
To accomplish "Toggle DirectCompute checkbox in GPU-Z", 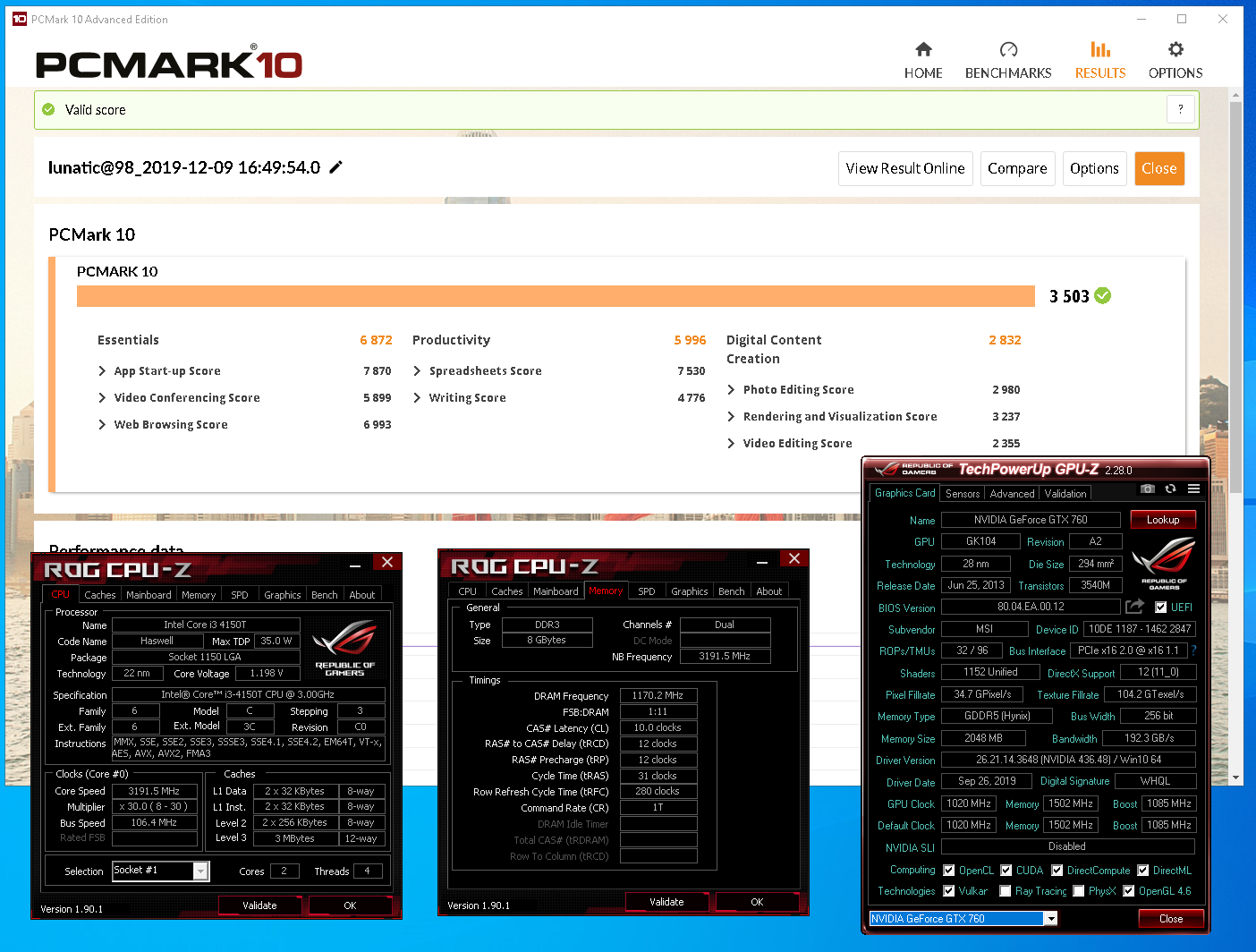I will 1057,870.
